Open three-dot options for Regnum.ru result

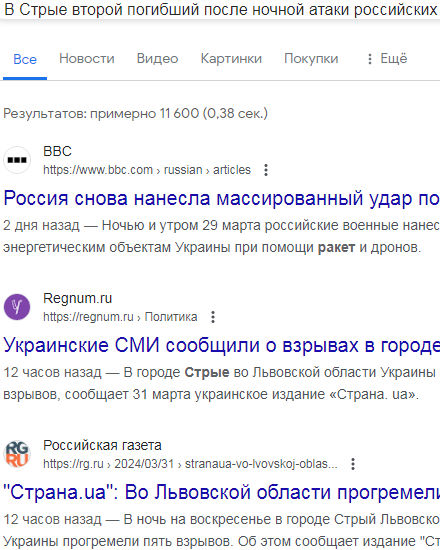click(x=213, y=317)
